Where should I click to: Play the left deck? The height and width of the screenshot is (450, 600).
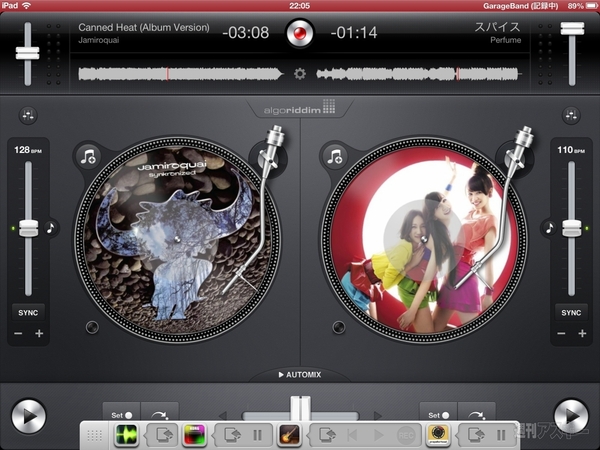(29, 416)
